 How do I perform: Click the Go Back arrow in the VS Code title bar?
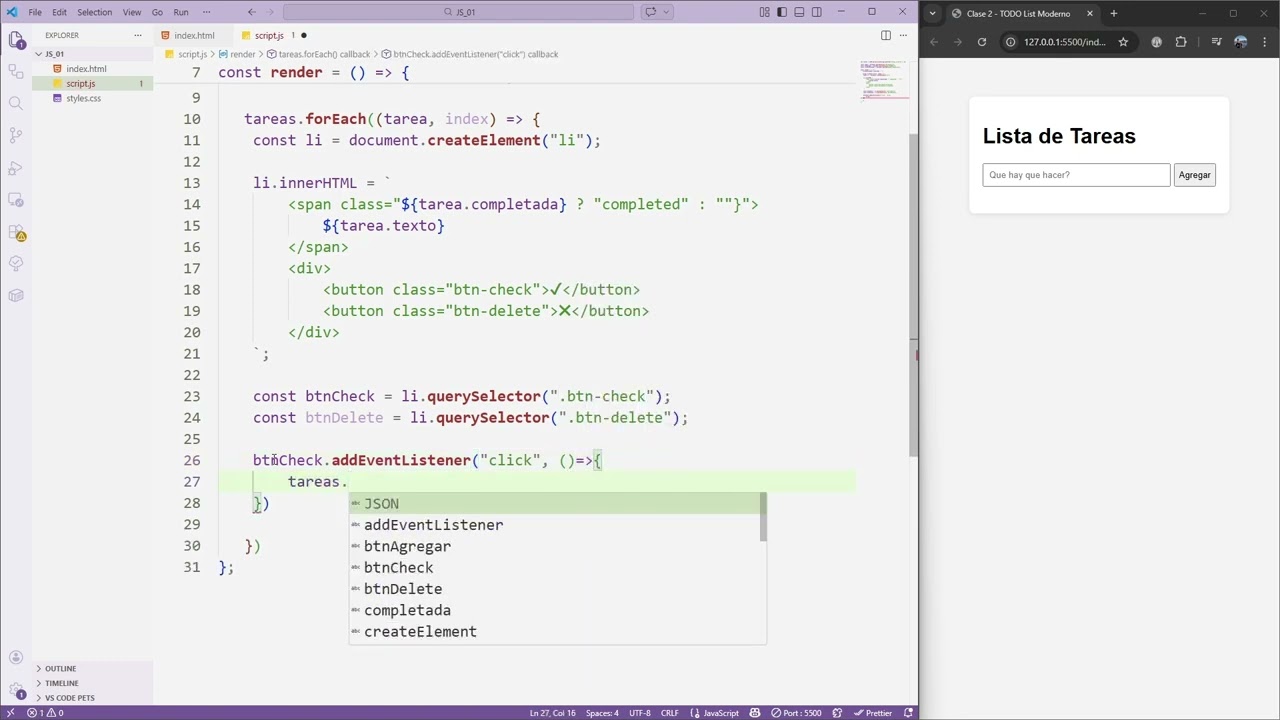point(251,12)
